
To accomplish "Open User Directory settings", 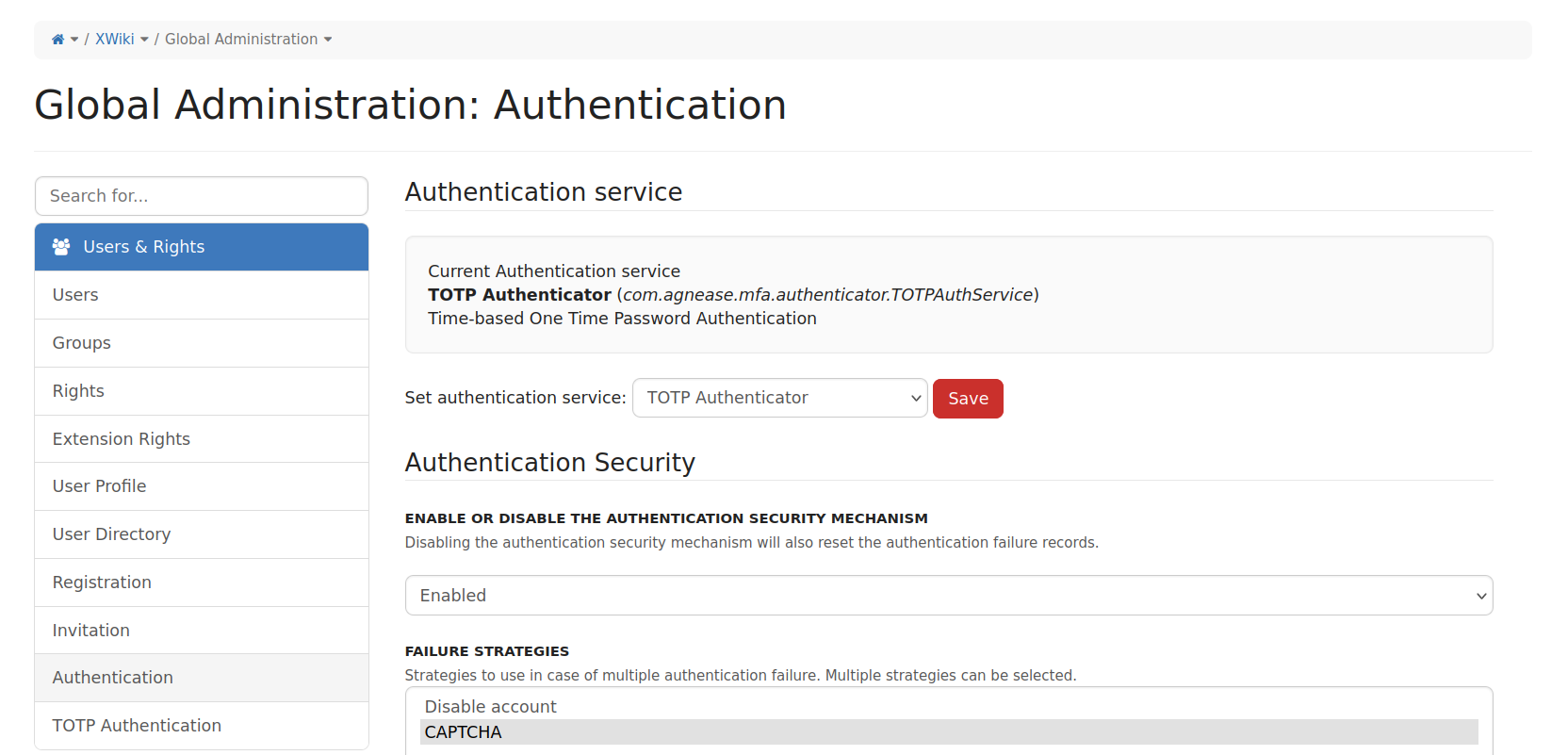I will click(x=202, y=534).
